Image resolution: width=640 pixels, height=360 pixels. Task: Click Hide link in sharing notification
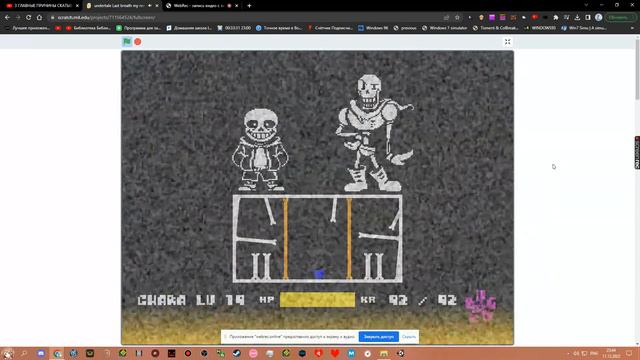coord(409,337)
